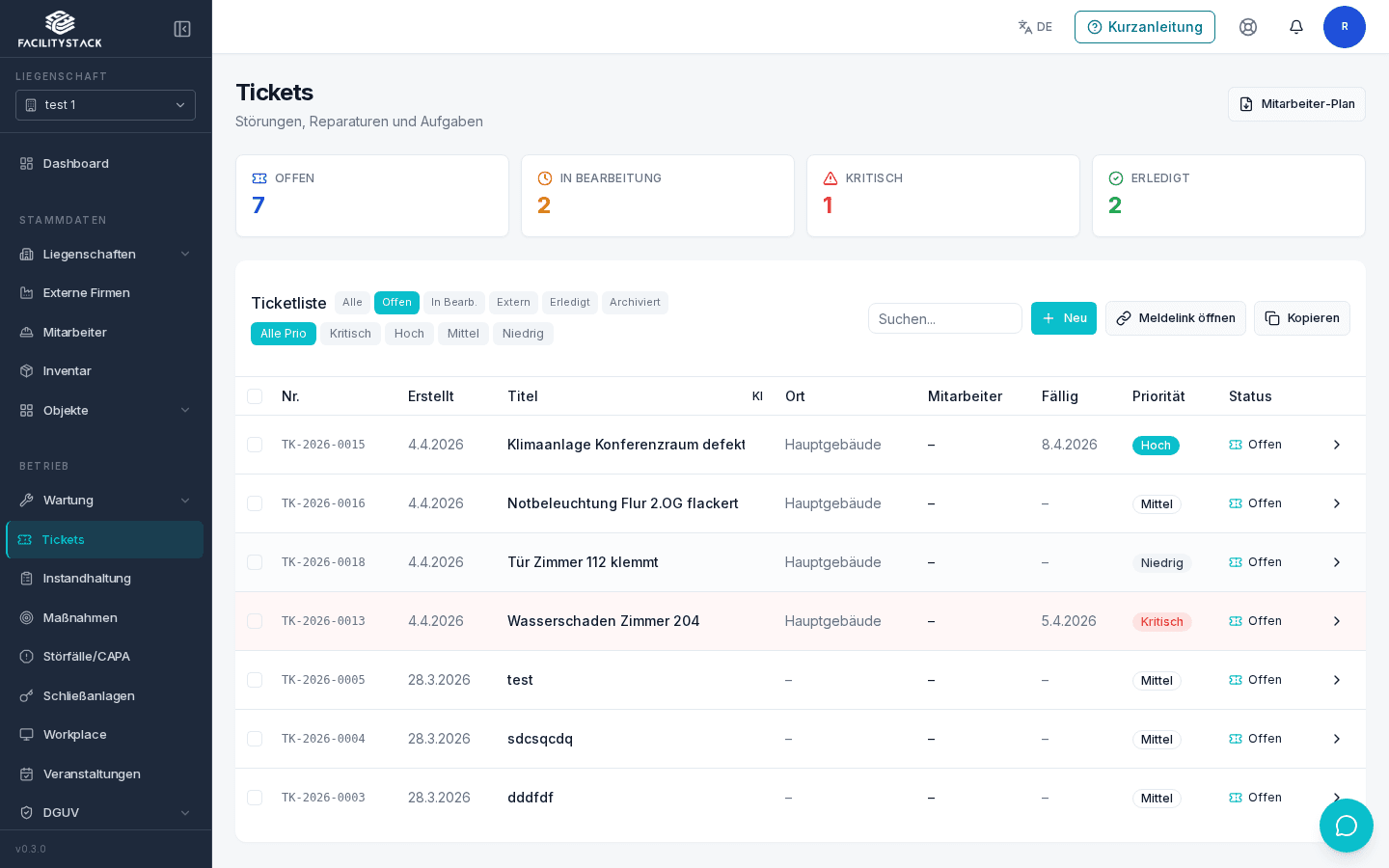Open the user avatar R menu
The width and height of the screenshot is (1389, 868).
point(1345,27)
